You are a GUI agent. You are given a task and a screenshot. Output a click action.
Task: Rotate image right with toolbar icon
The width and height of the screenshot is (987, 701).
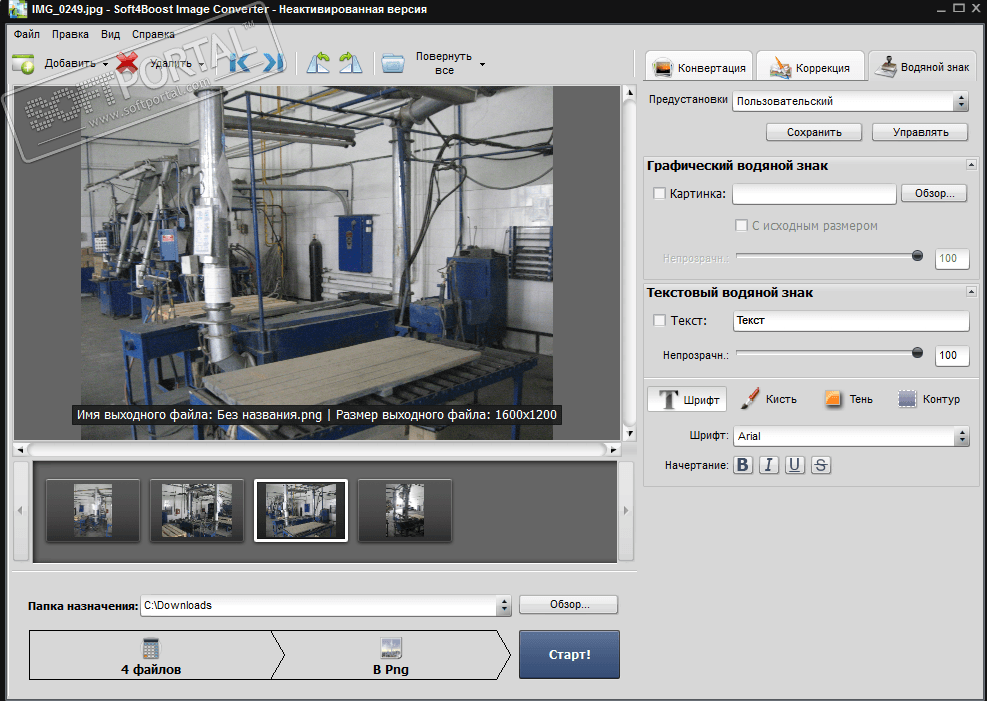[x=349, y=63]
